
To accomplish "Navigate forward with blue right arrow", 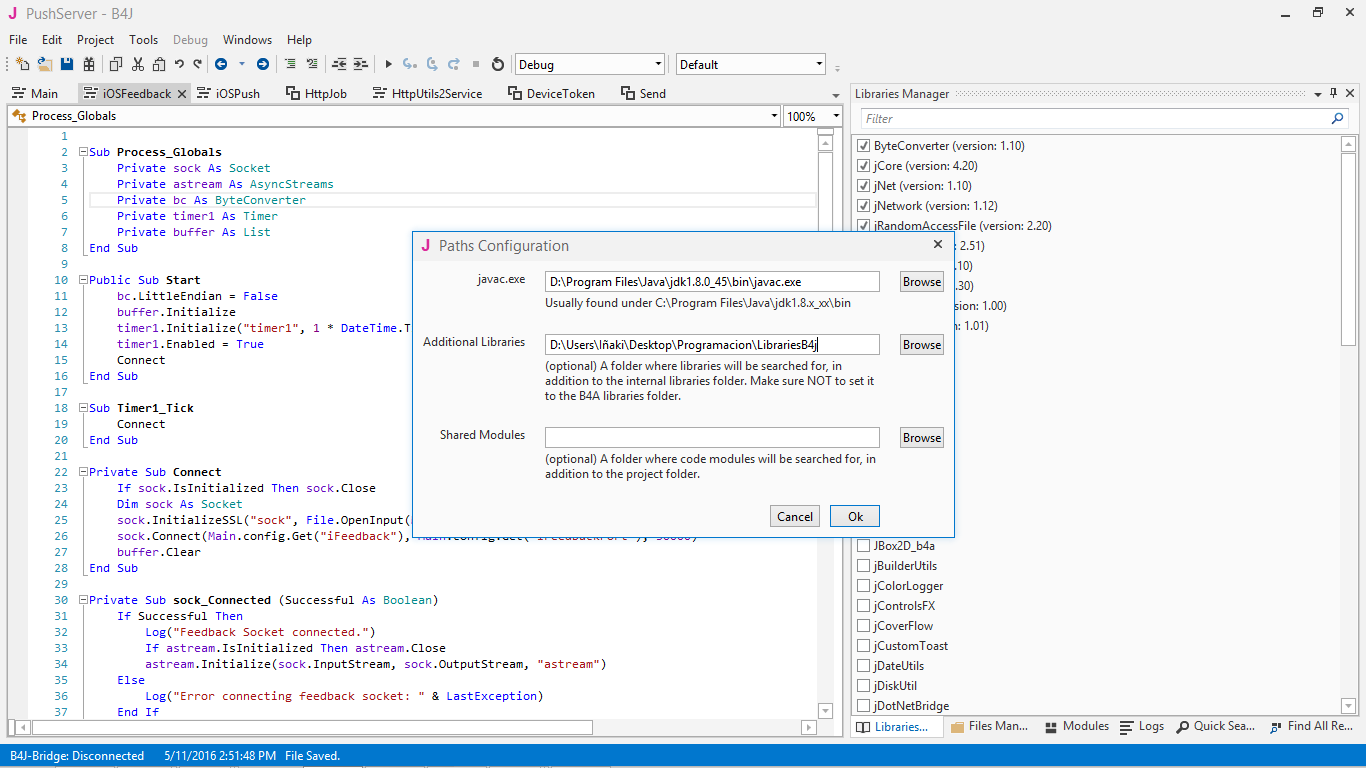I will pyautogui.click(x=263, y=64).
